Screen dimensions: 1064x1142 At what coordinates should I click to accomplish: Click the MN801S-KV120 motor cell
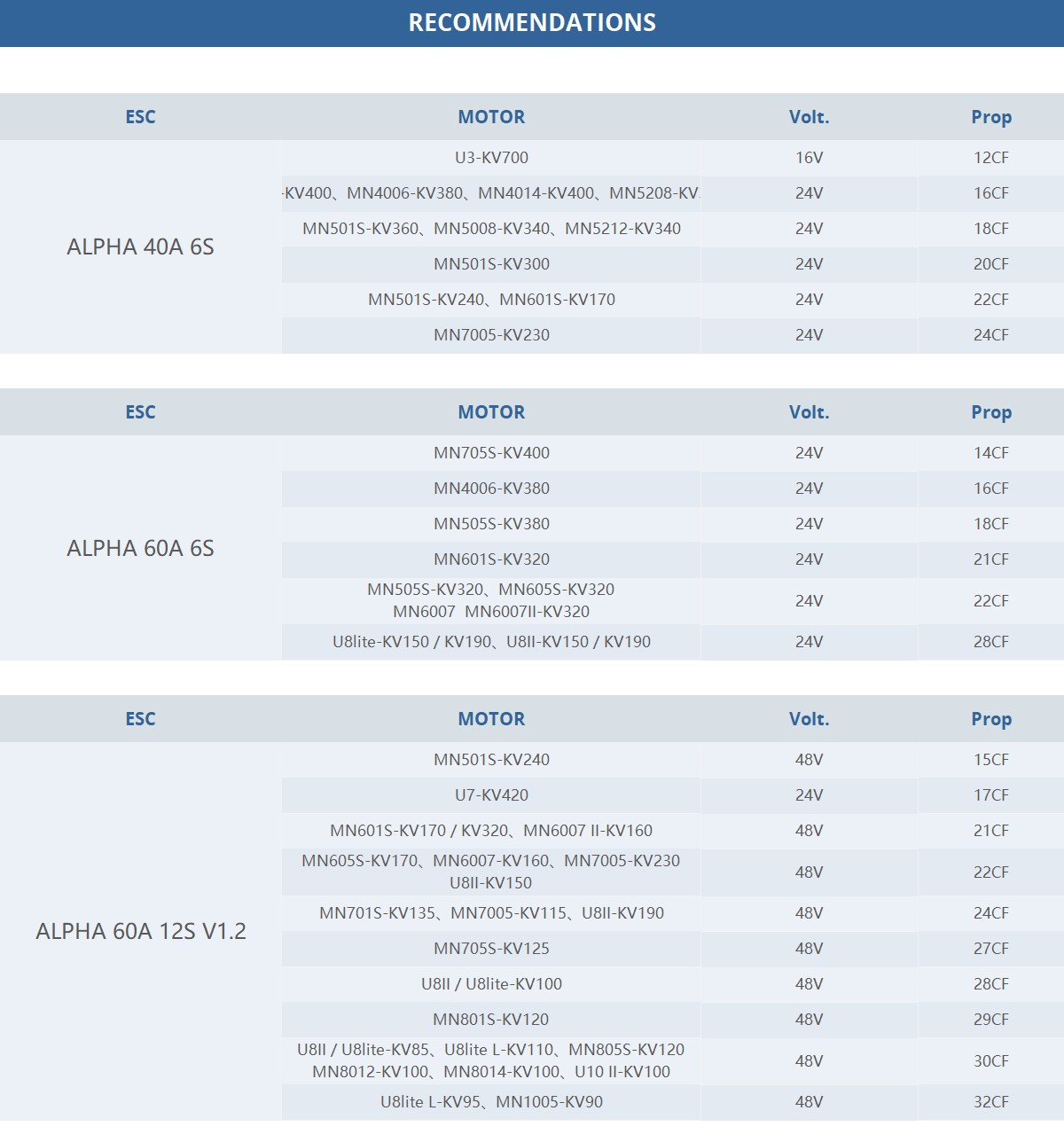click(491, 1020)
